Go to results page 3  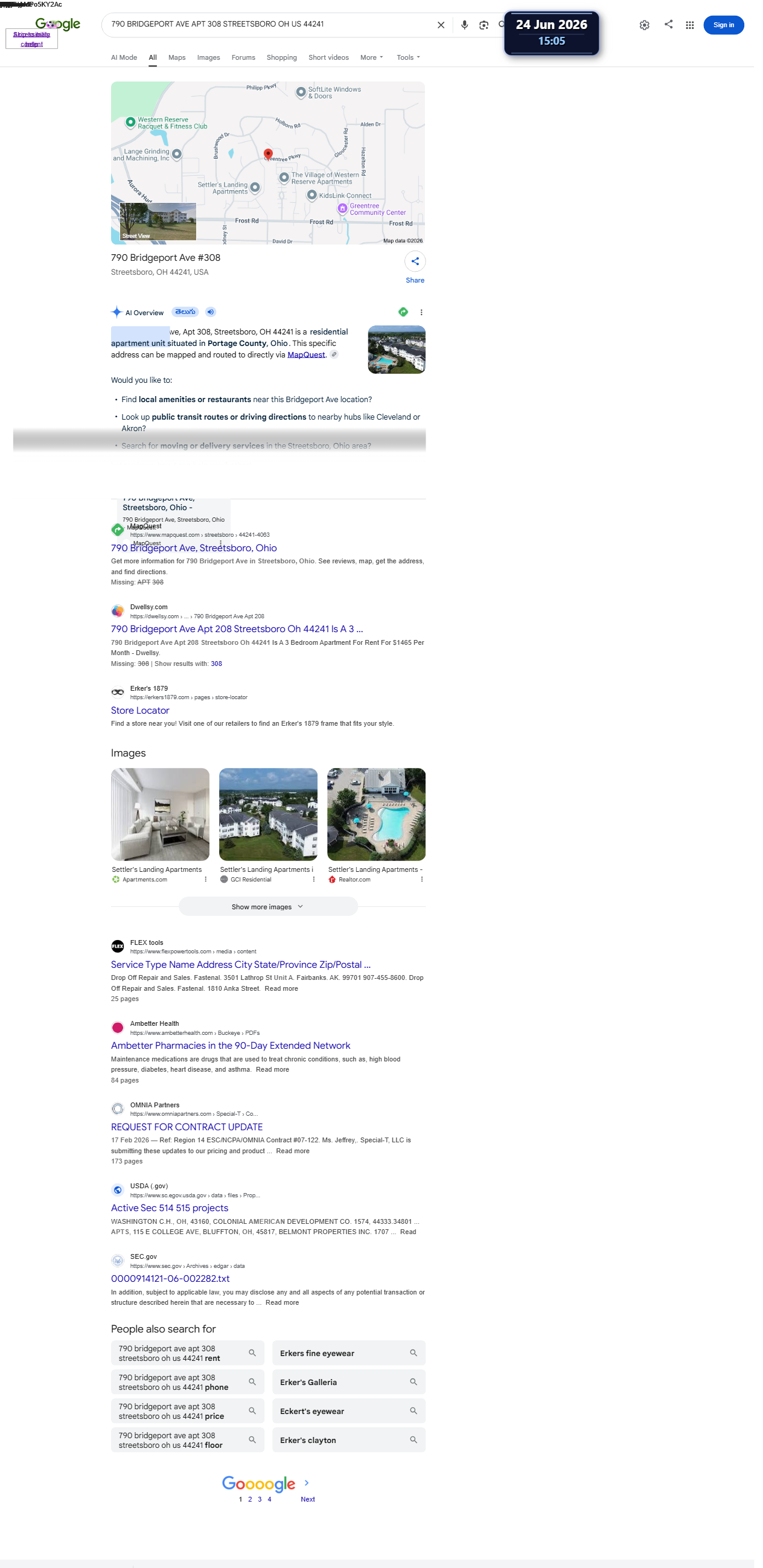[262, 1516]
